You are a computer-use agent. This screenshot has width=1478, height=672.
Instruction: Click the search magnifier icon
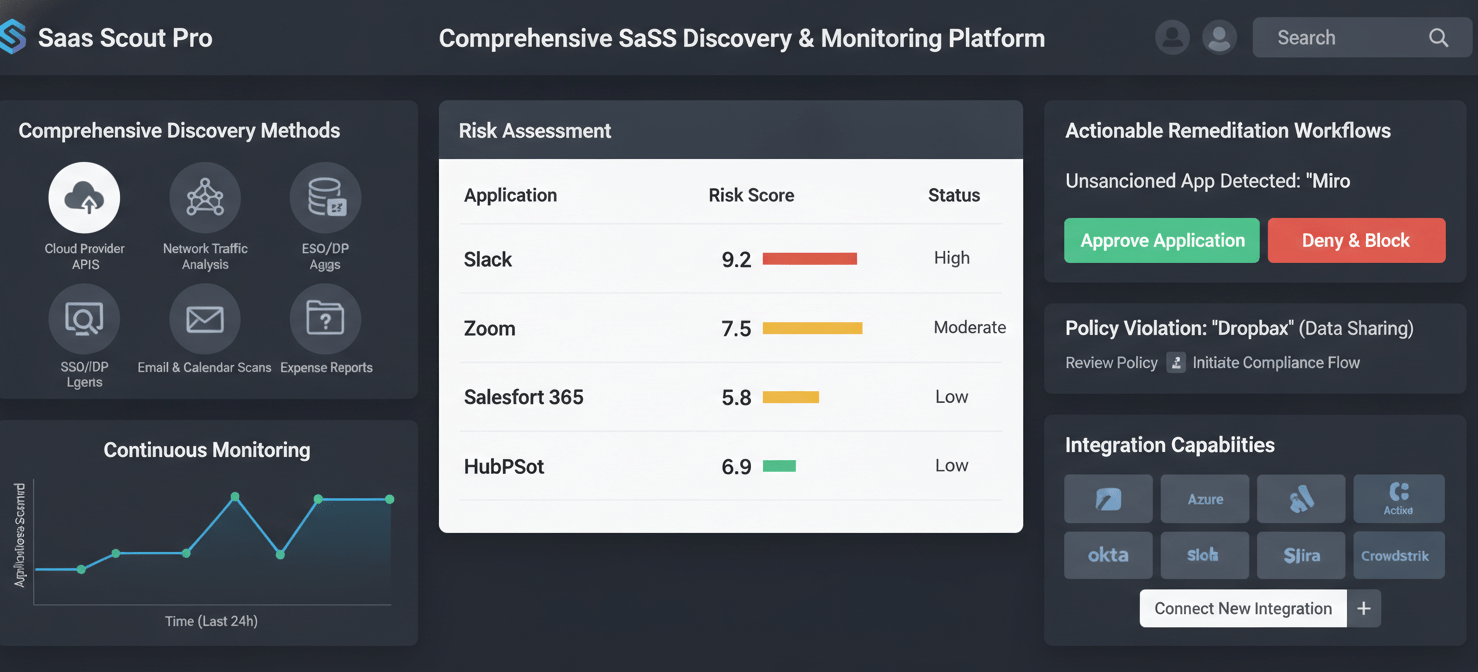[x=1438, y=38]
